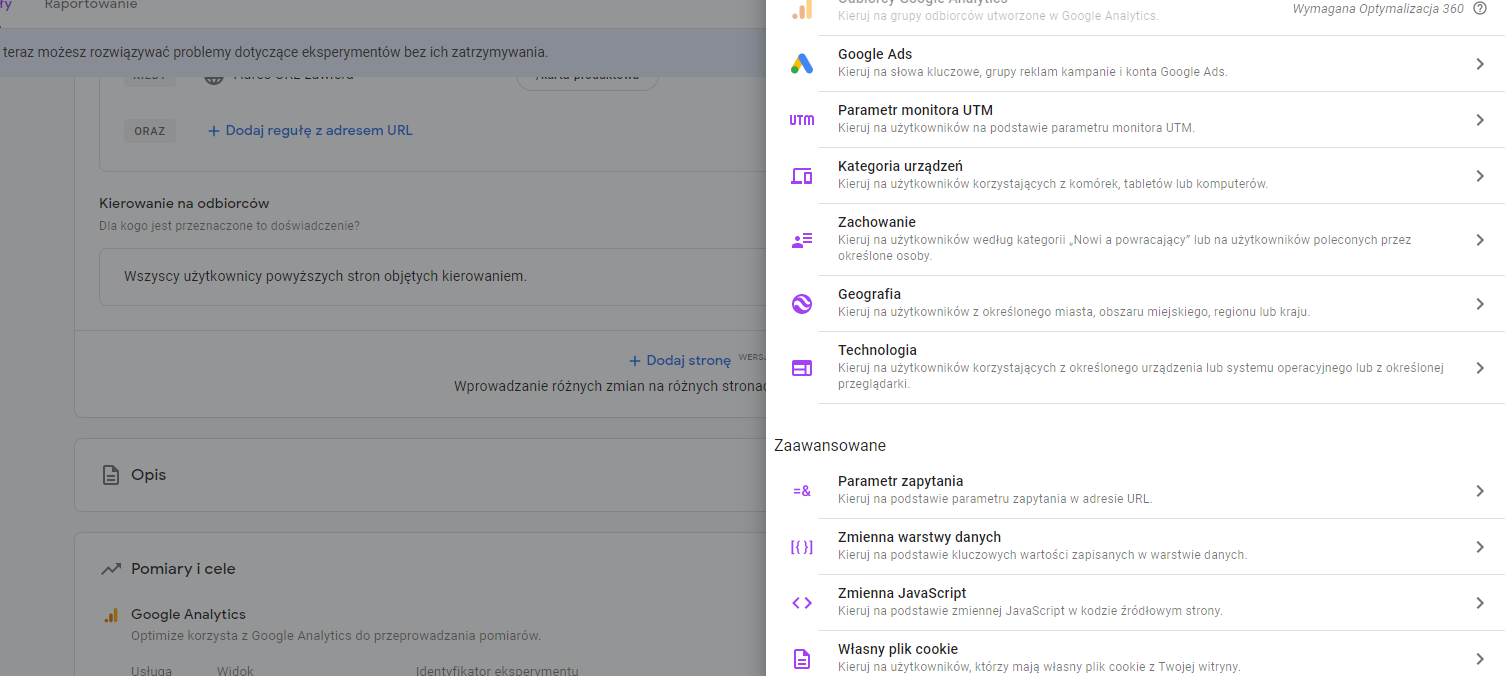Click the help icon beside Wymagana Optymalizacja 360
Image resolution: width=1505 pixels, height=676 pixels.
[x=1480, y=9]
